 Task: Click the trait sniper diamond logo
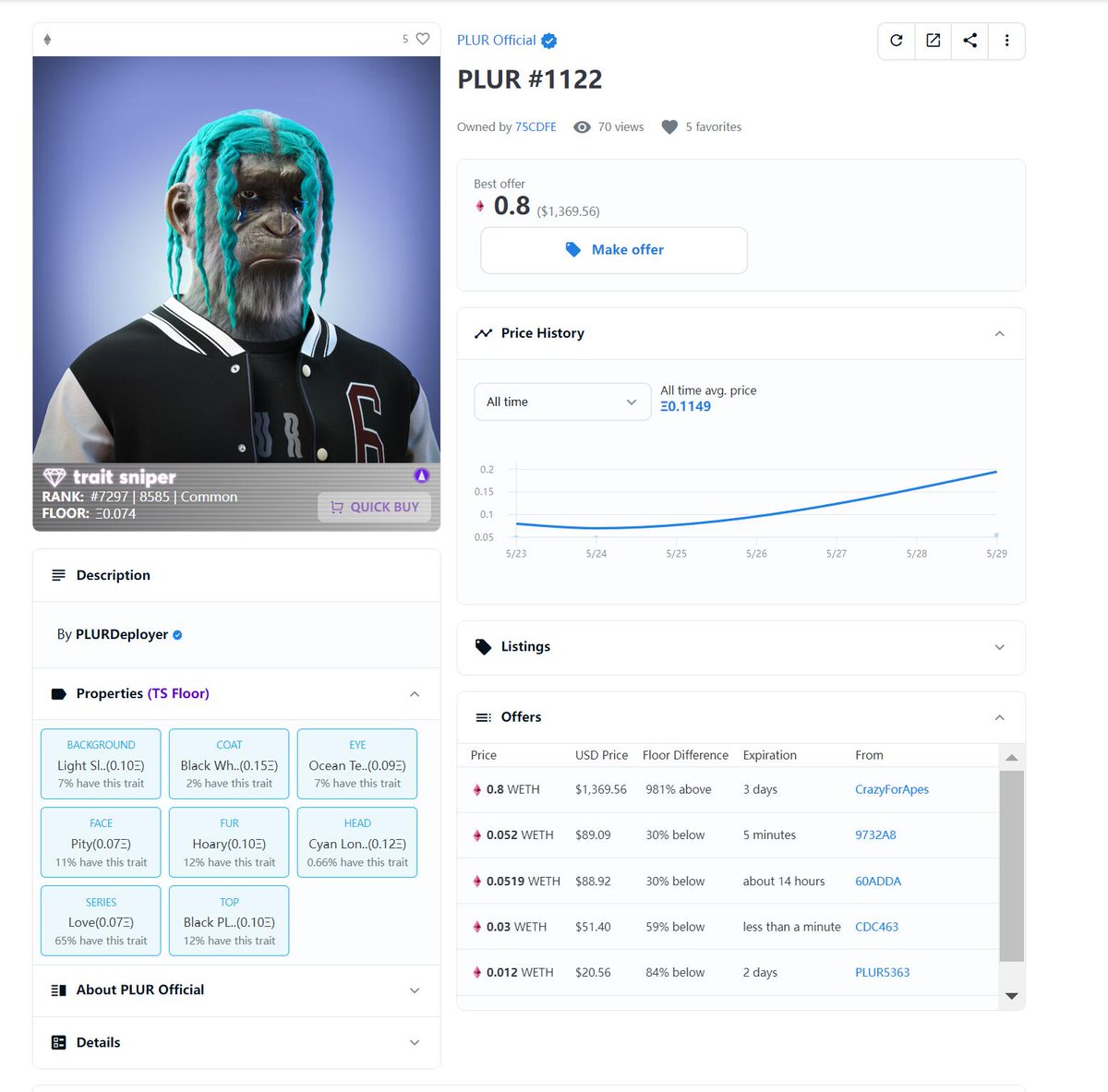click(54, 476)
